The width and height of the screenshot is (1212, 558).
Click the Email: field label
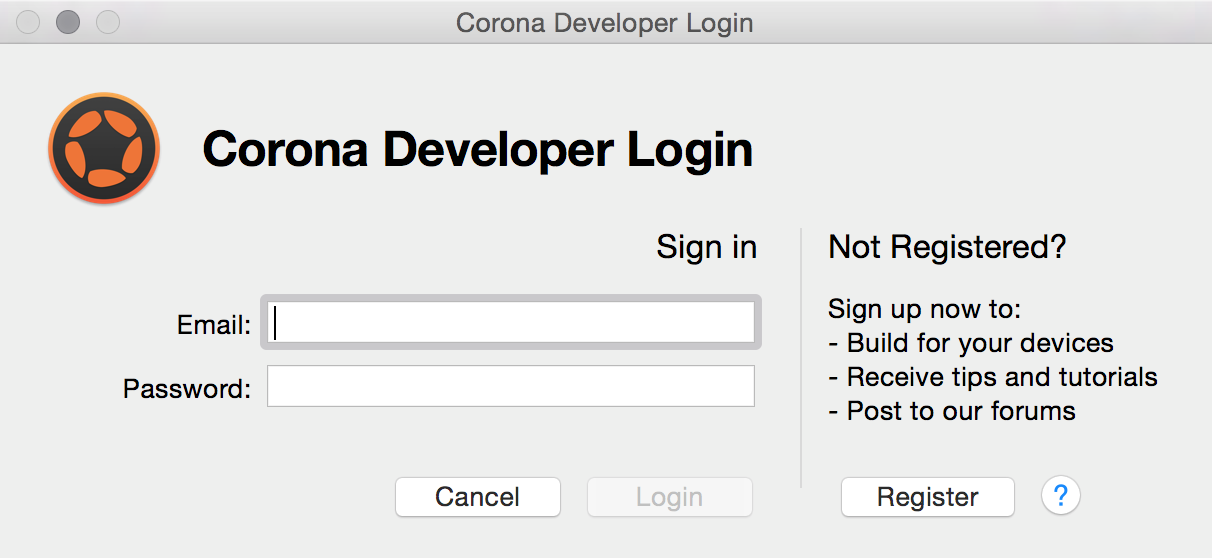[214, 325]
